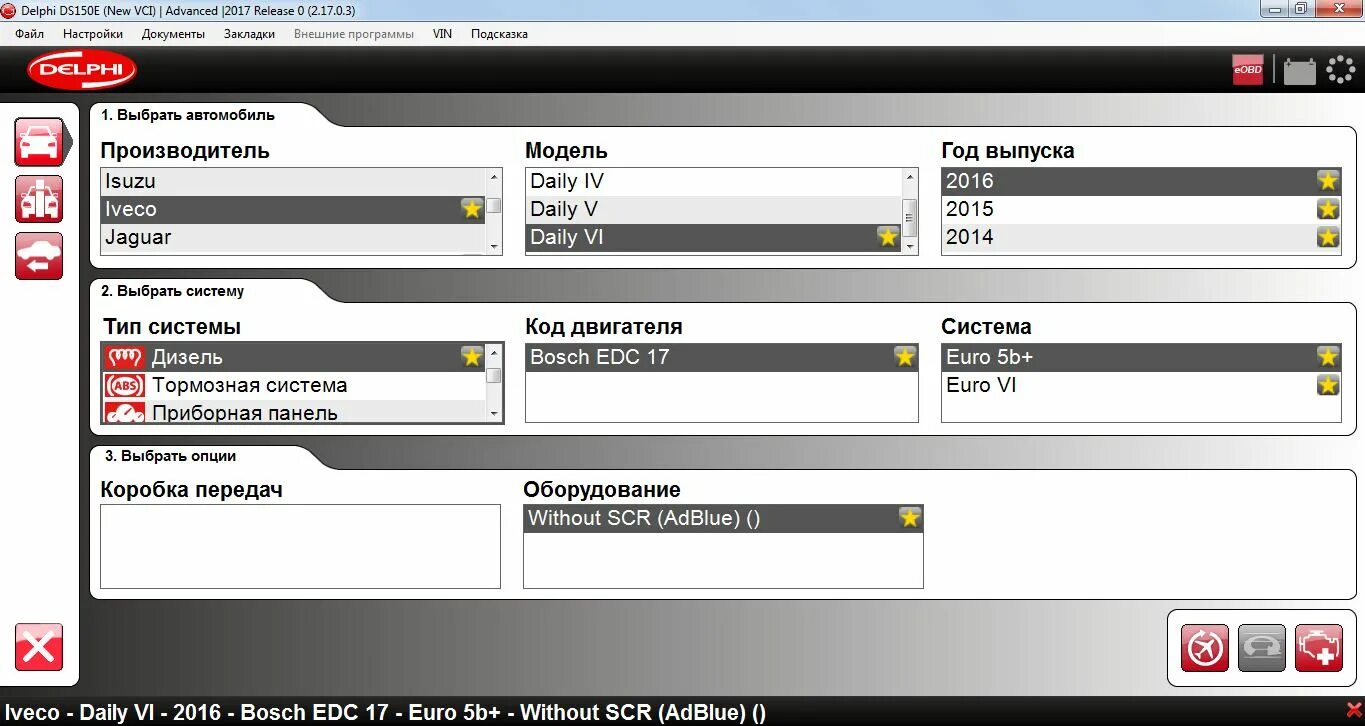This screenshot has width=1365, height=726.
Task: Open the Закладки menu
Action: click(x=249, y=34)
